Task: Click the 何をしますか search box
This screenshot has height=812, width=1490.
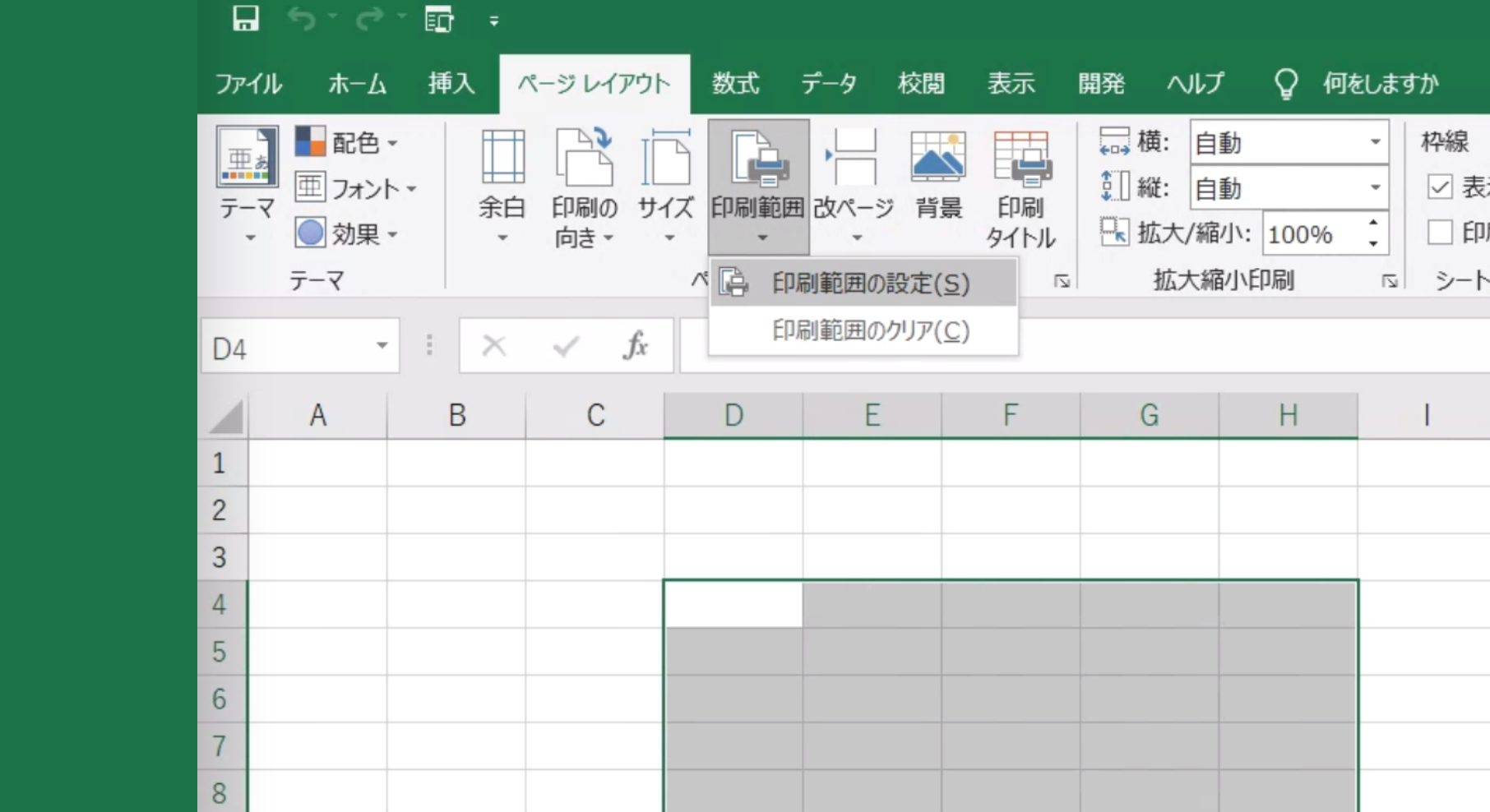Action: 1381,83
